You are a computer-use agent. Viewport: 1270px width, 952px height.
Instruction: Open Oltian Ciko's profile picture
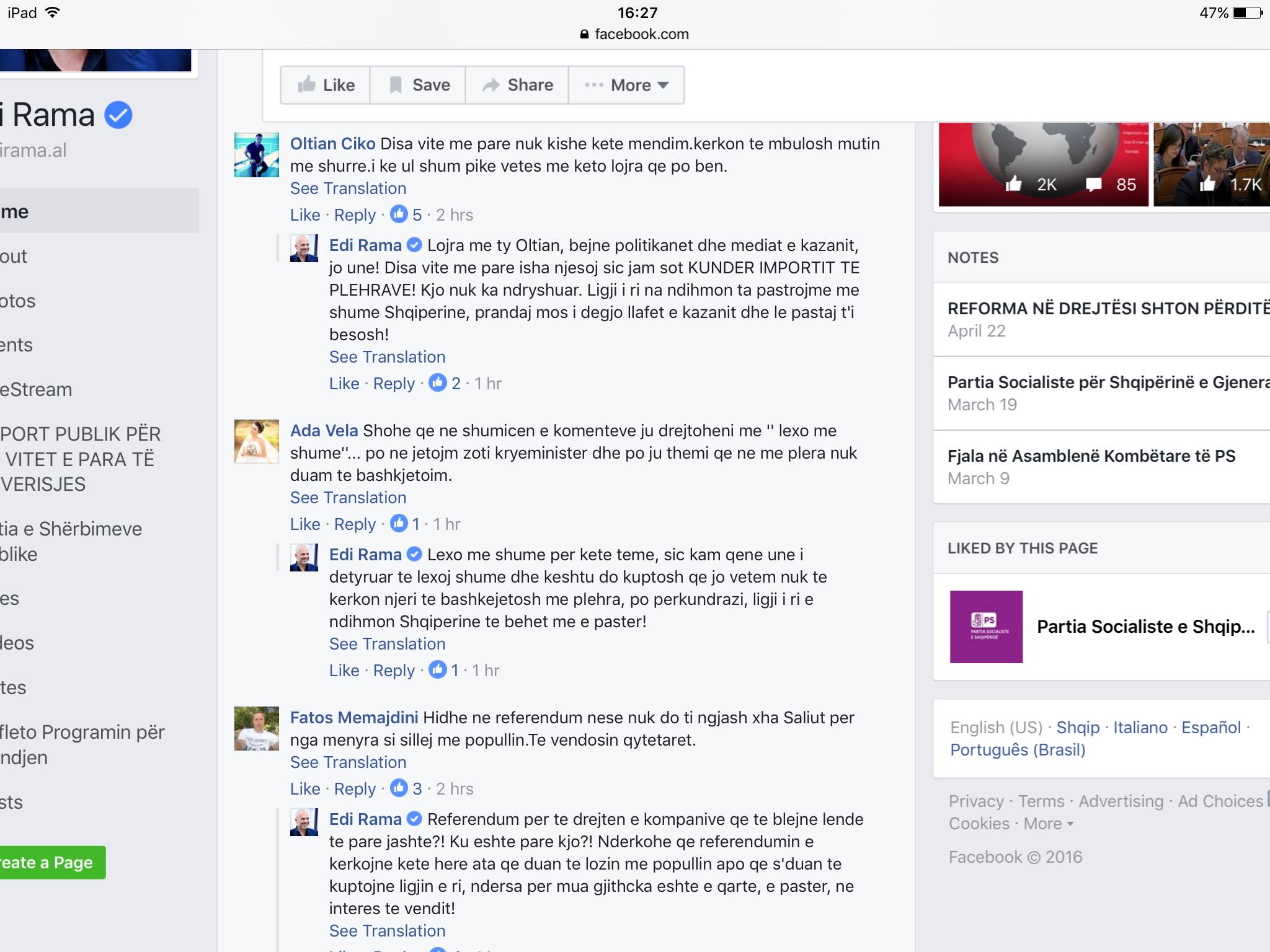[257, 155]
